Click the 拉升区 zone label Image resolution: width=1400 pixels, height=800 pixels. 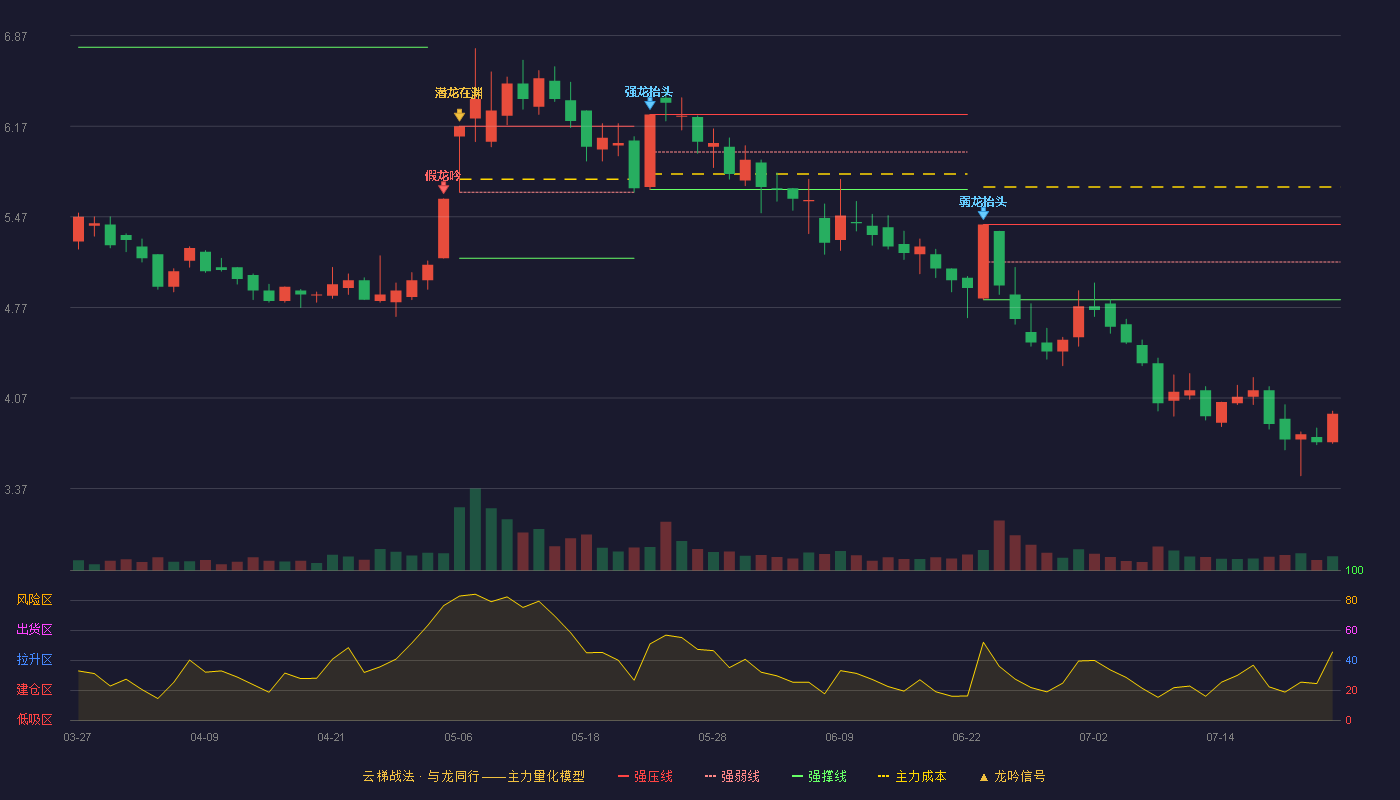pos(35,660)
